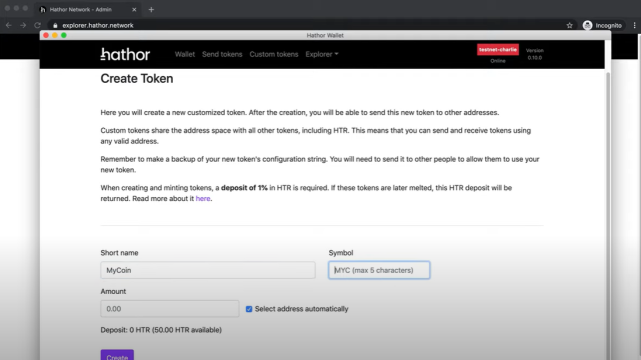The height and width of the screenshot is (360, 641).
Task: Open the 'here' deposit info link
Action: click(x=203, y=199)
